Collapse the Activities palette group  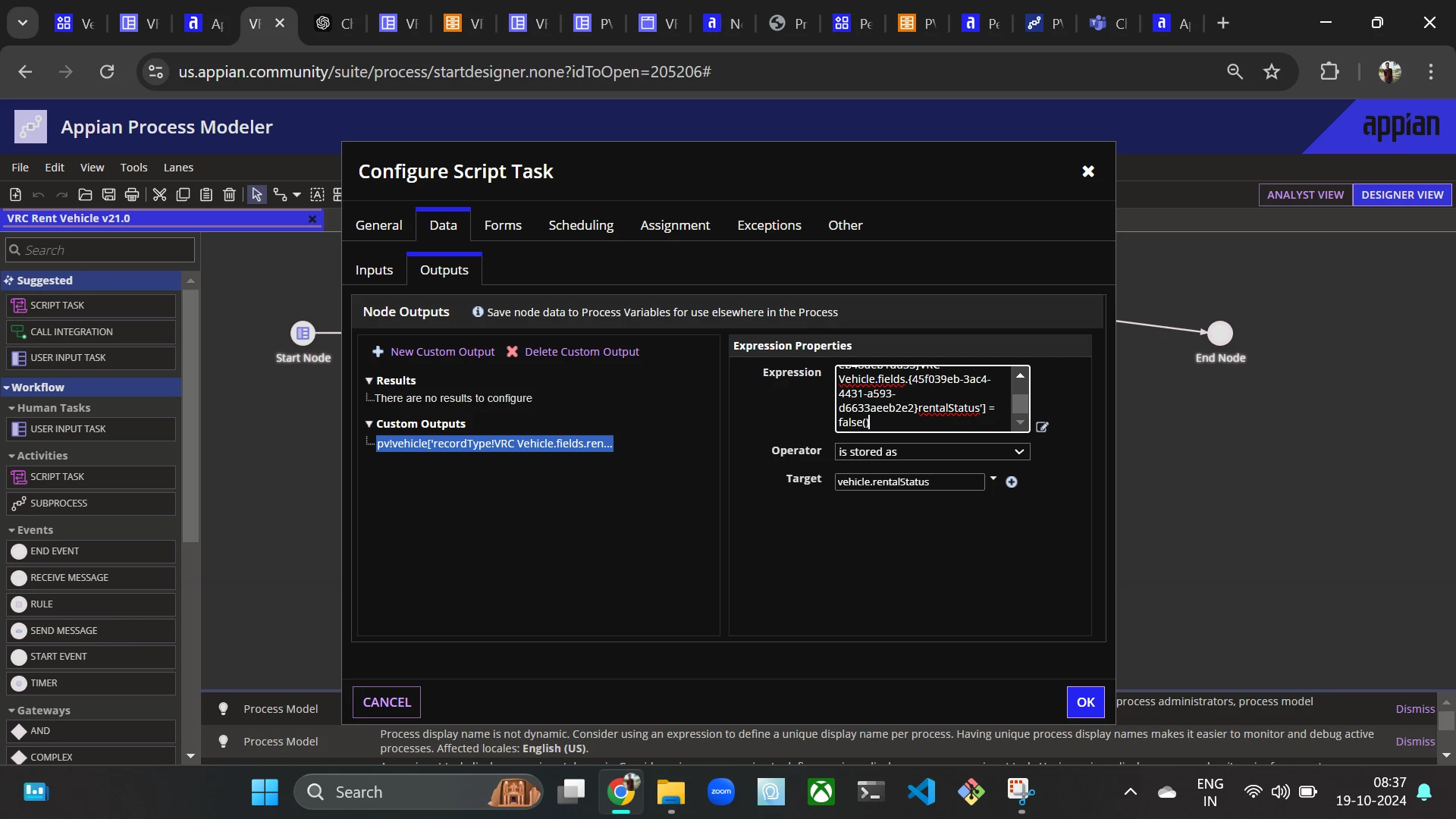pyautogui.click(x=11, y=456)
